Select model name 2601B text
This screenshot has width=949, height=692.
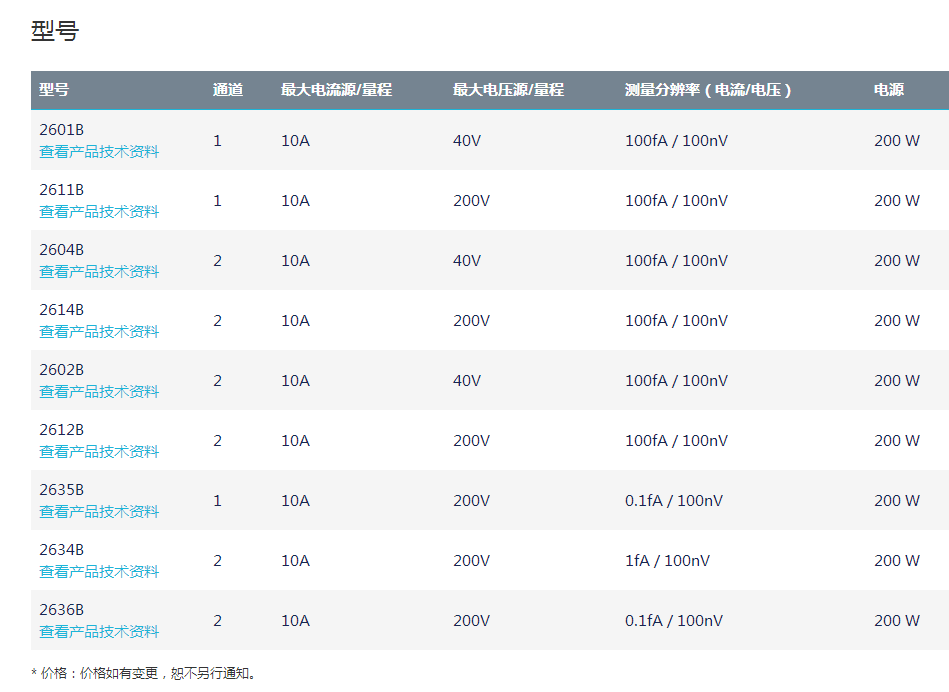(62, 130)
